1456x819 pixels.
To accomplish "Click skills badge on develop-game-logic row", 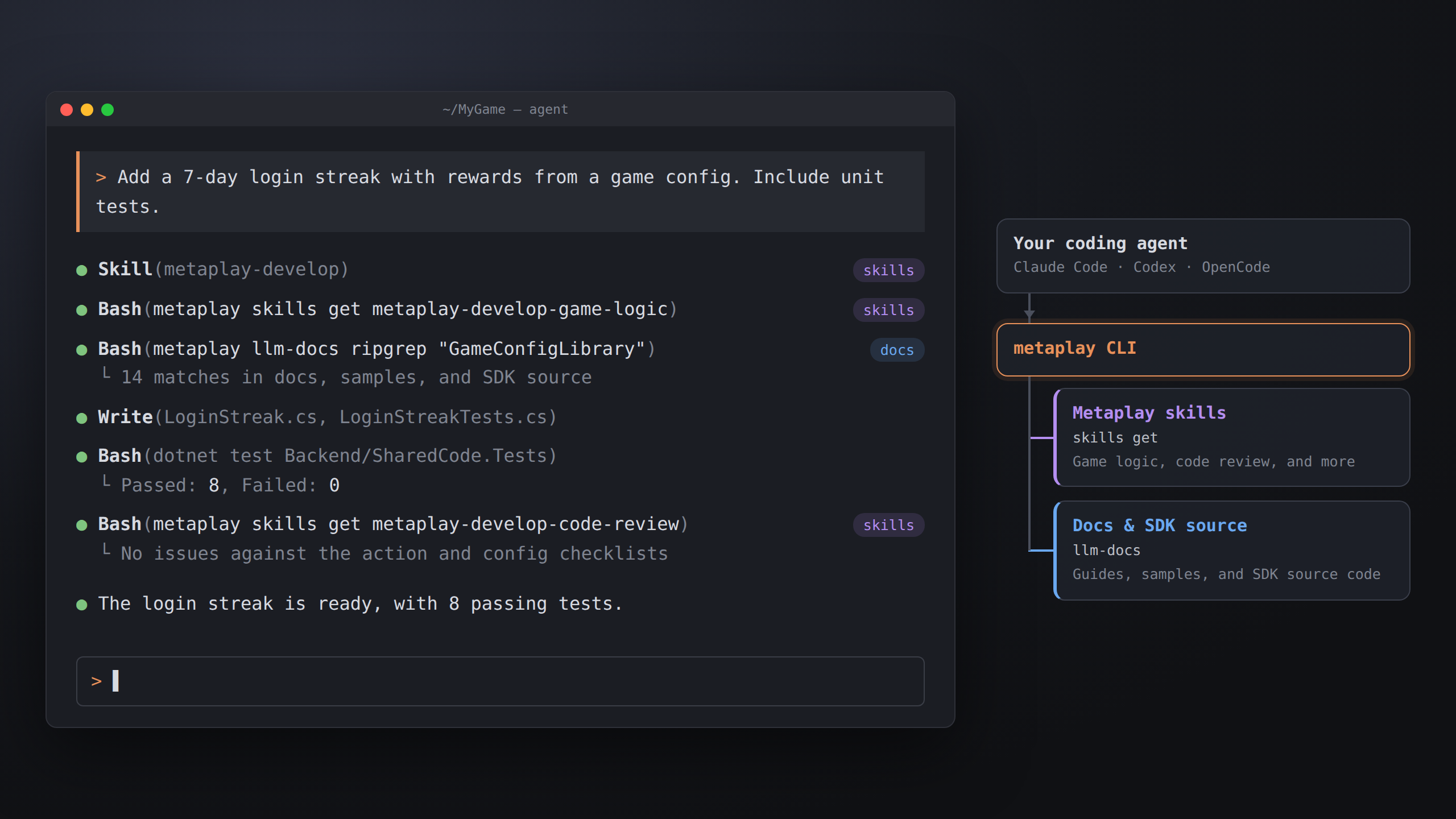I will click(x=888, y=310).
